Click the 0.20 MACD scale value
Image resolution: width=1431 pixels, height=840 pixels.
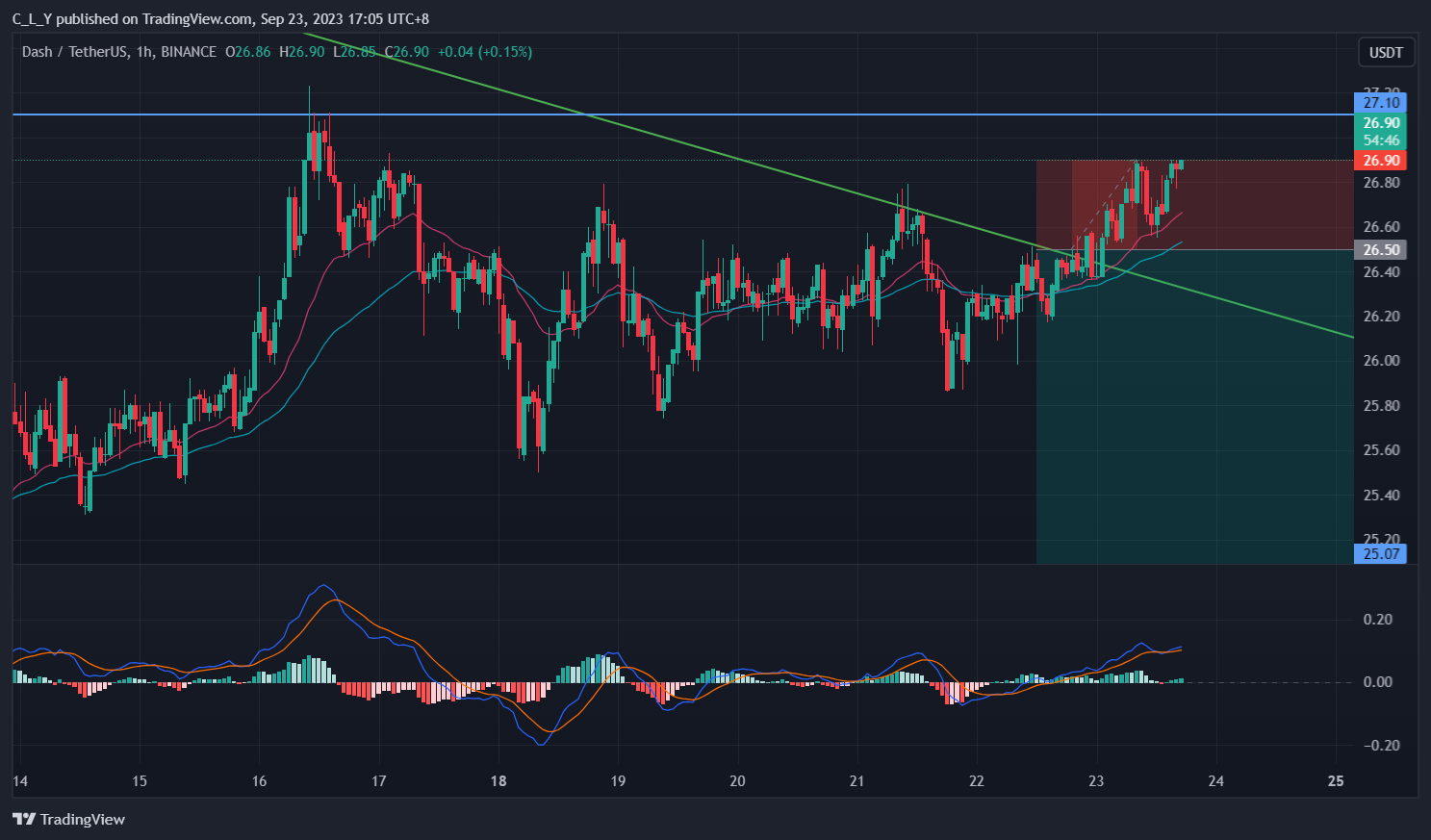tap(1378, 619)
